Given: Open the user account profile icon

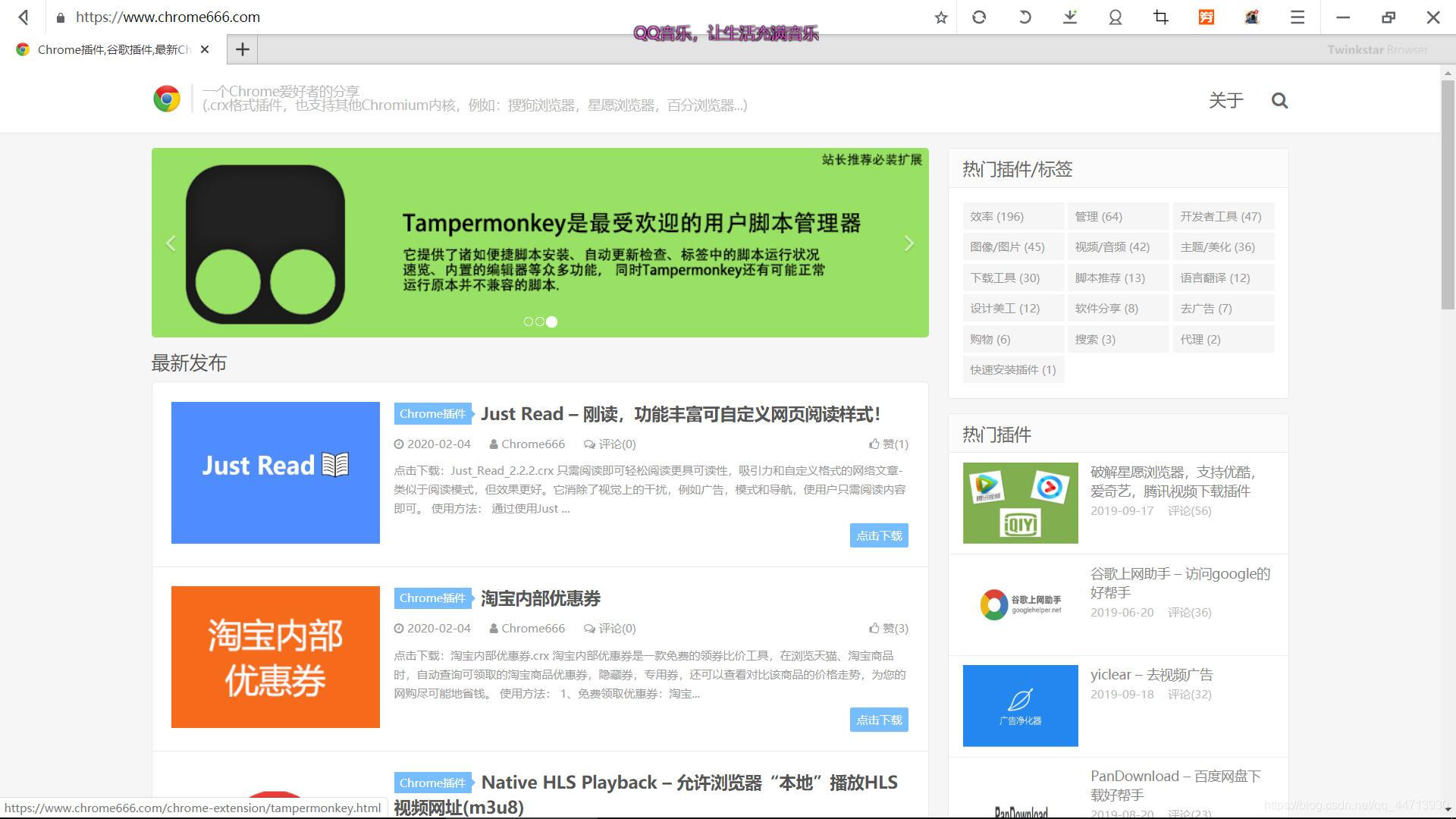Looking at the screenshot, I should click(1115, 17).
